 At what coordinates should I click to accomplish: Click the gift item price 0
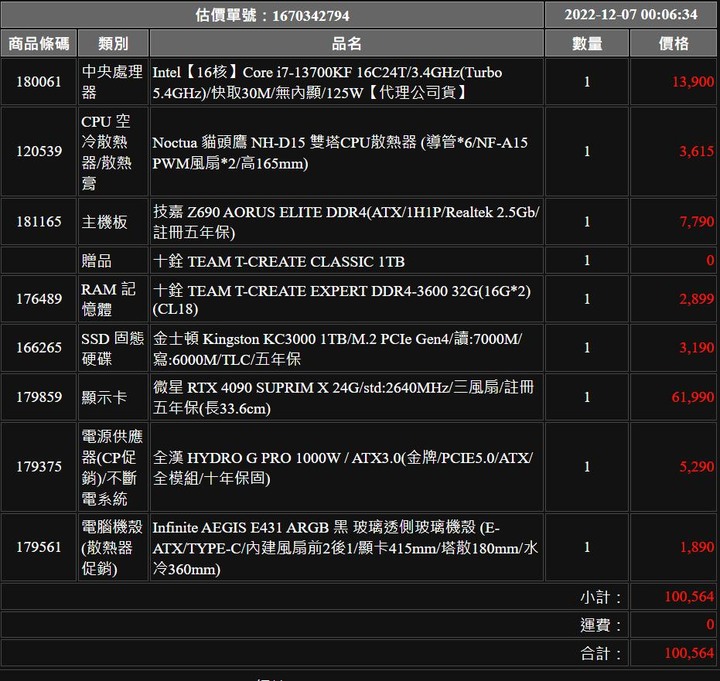[x=710, y=260]
